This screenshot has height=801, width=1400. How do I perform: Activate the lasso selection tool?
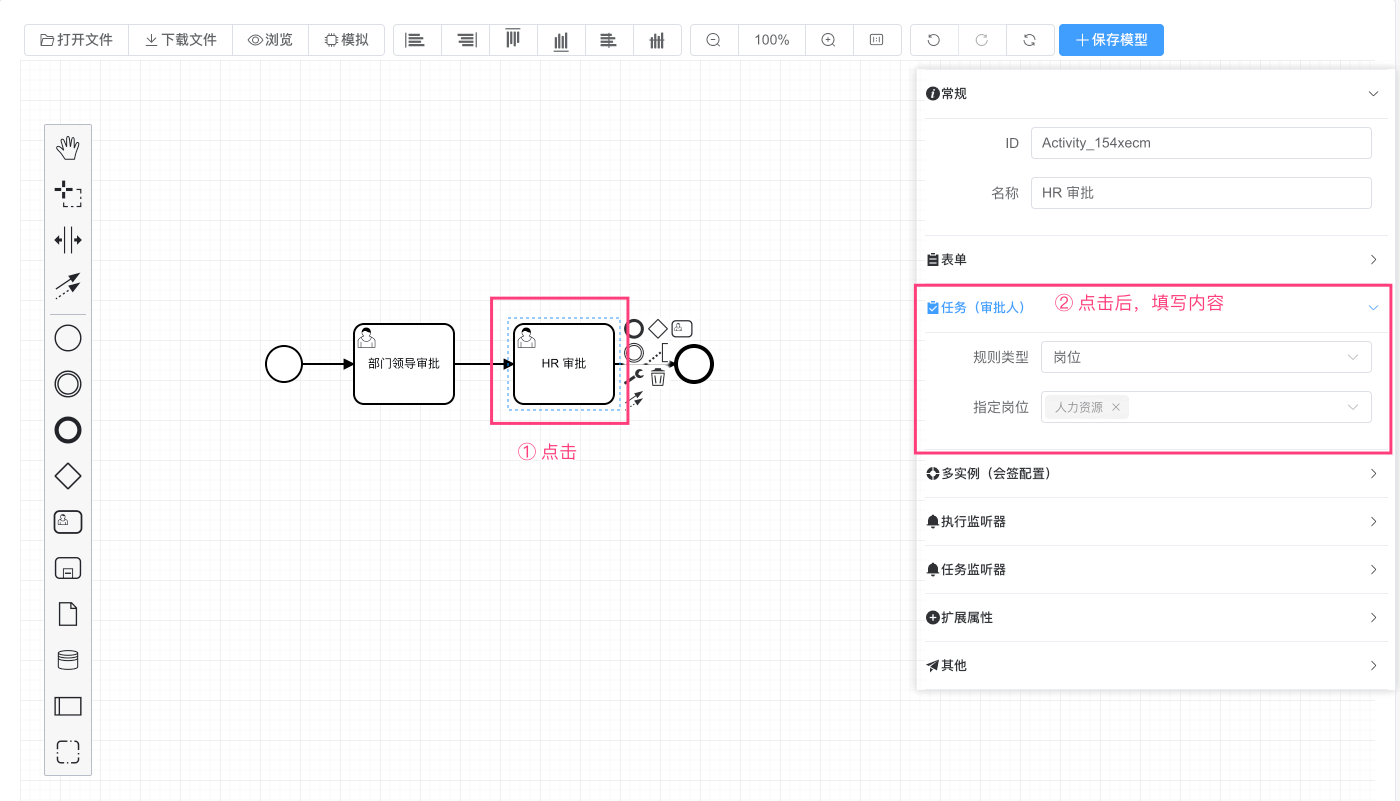point(67,194)
